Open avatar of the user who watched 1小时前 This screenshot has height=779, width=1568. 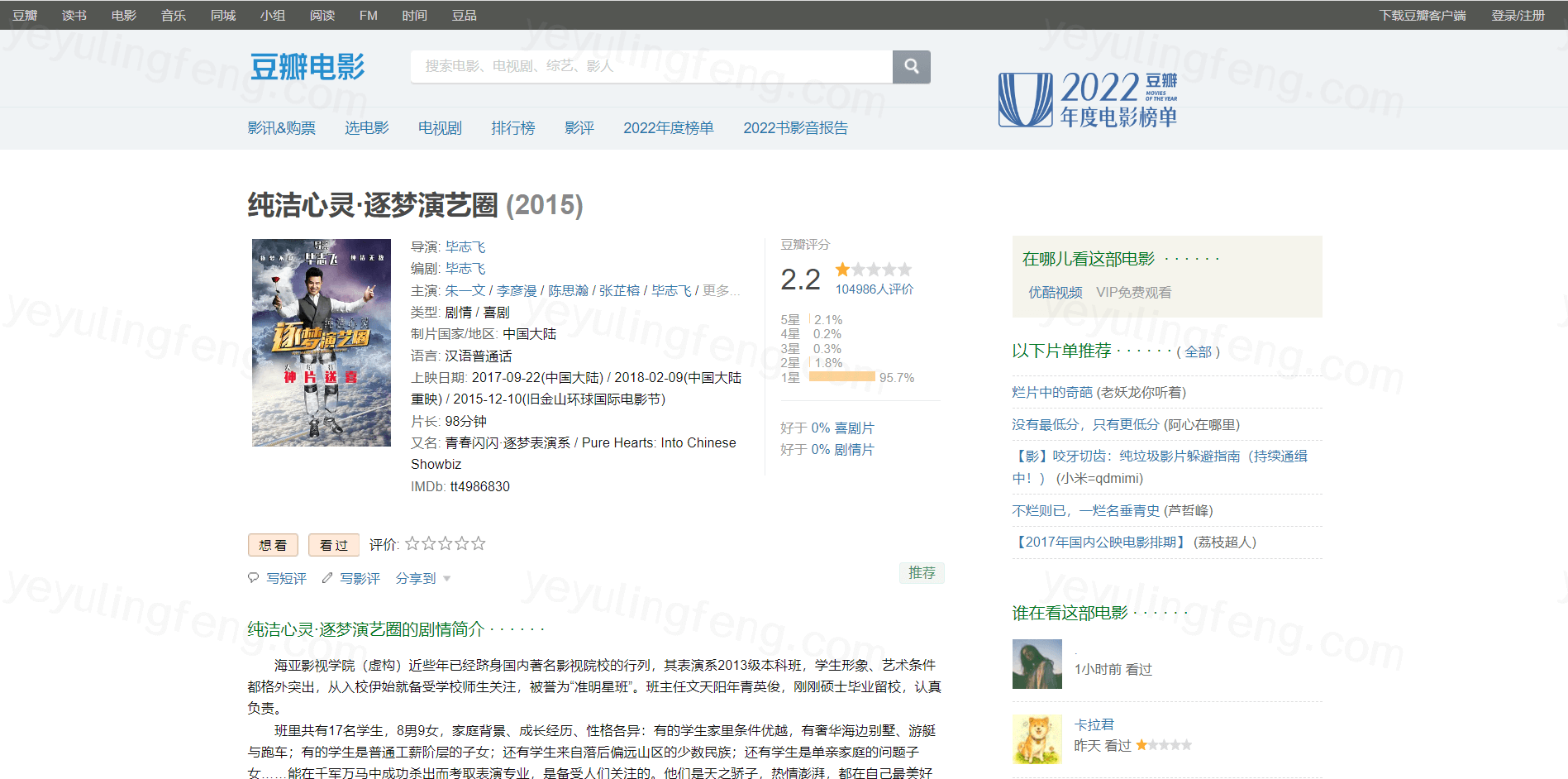tap(1037, 664)
